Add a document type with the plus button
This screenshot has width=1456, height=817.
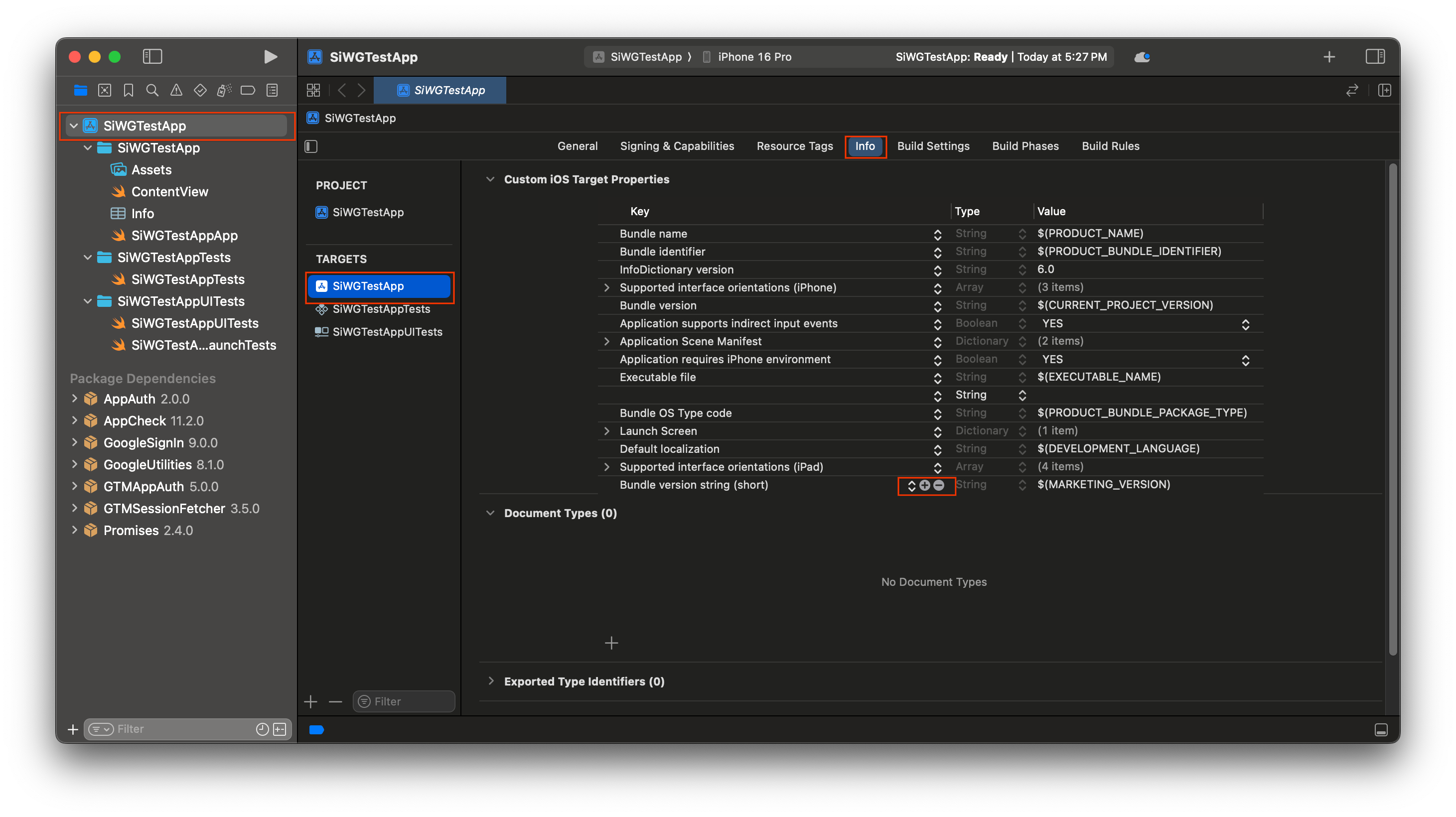tap(611, 643)
